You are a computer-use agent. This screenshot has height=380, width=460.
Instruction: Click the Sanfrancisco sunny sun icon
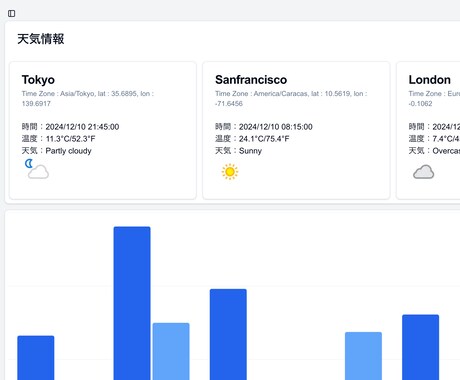(230, 172)
